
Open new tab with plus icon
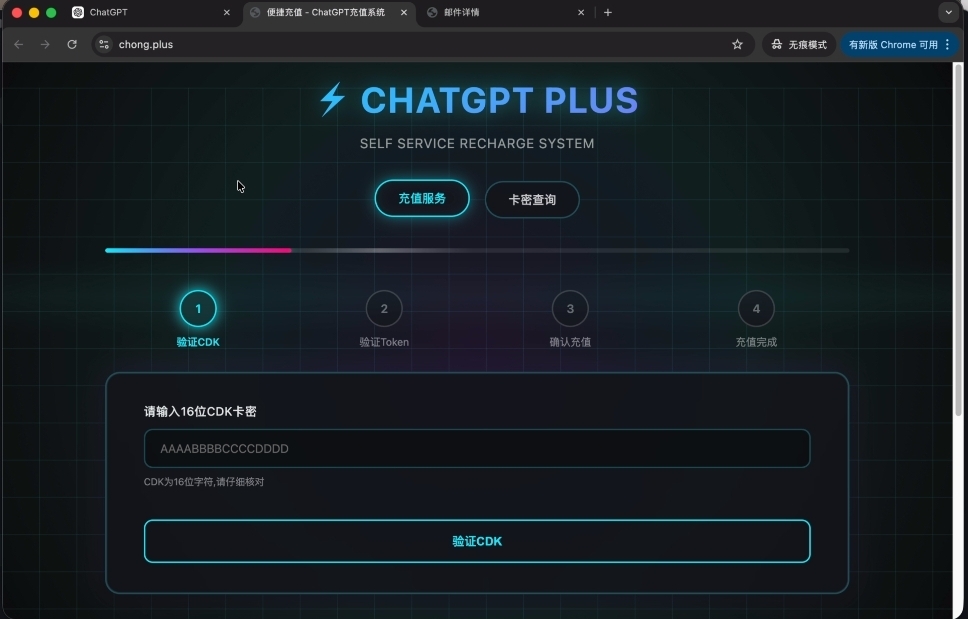[608, 13]
